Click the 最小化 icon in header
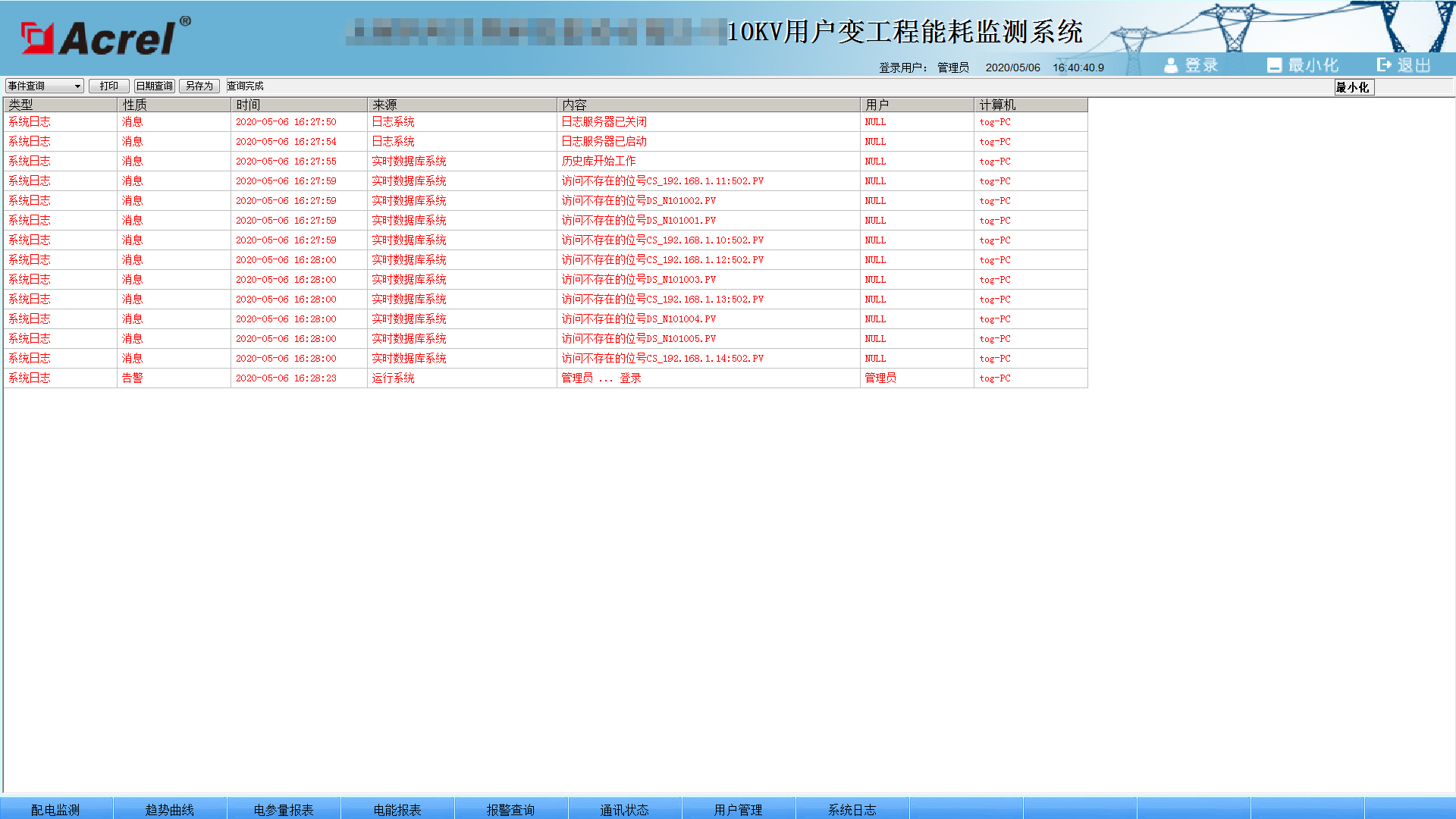The image size is (1456, 819). tap(1274, 65)
